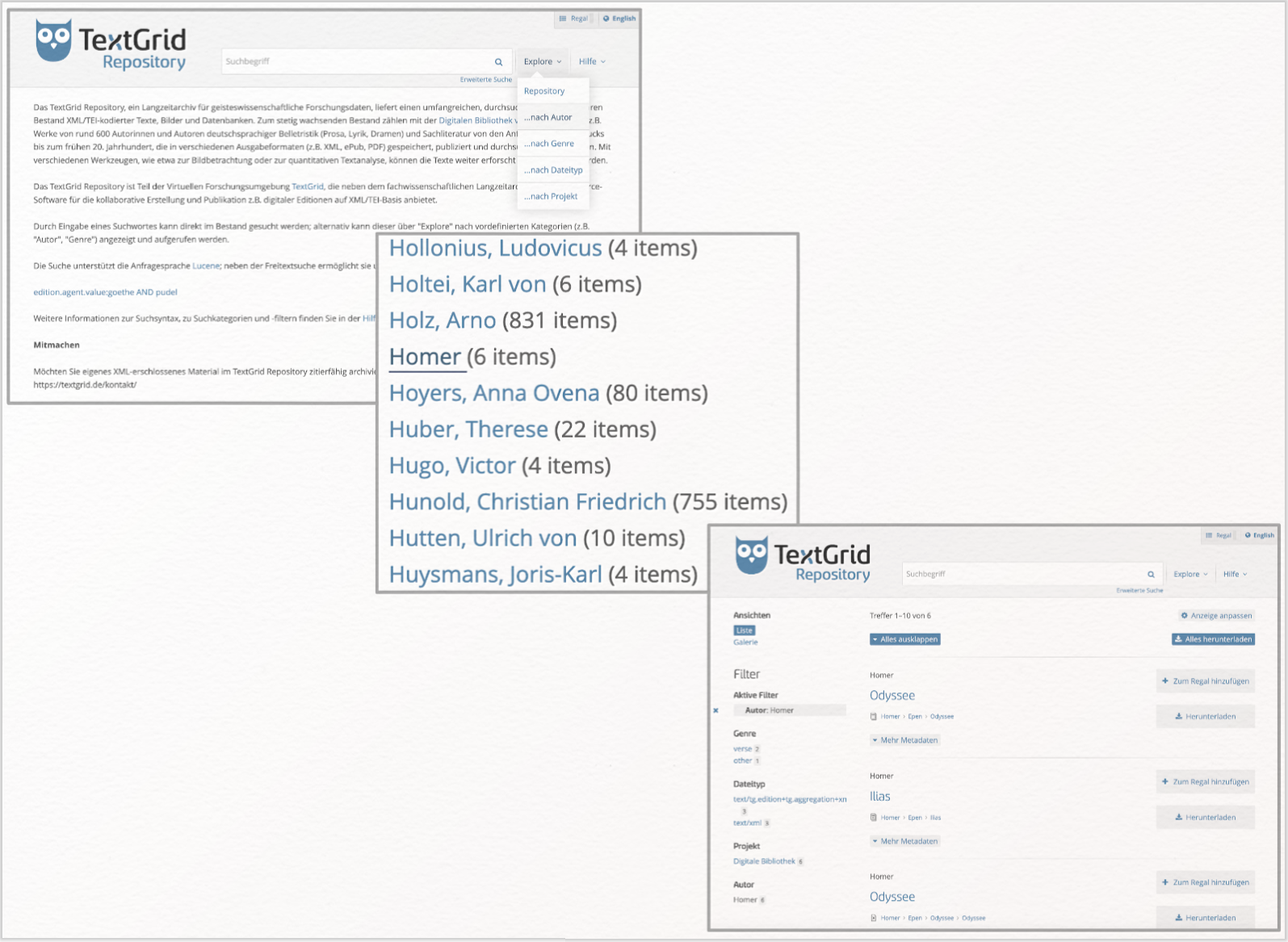
Task: Open author Homer in the list
Action: [425, 357]
